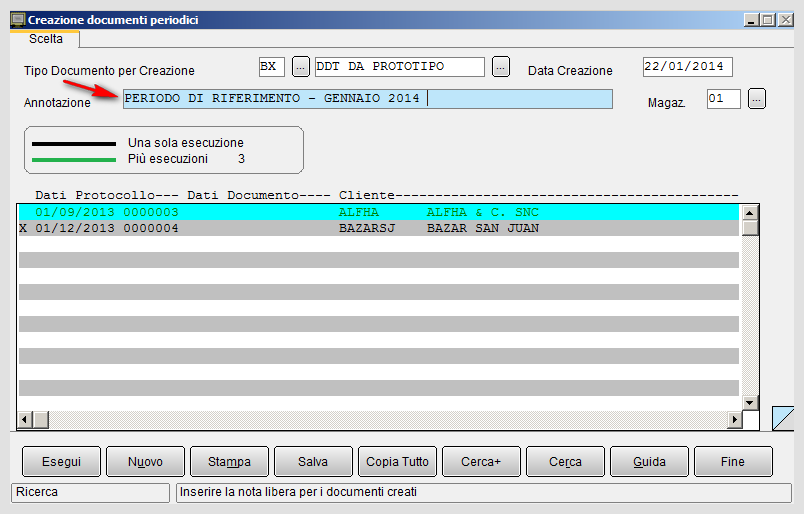
Task: Minimize the Creazione documenti periodici window
Action: [752, 20]
